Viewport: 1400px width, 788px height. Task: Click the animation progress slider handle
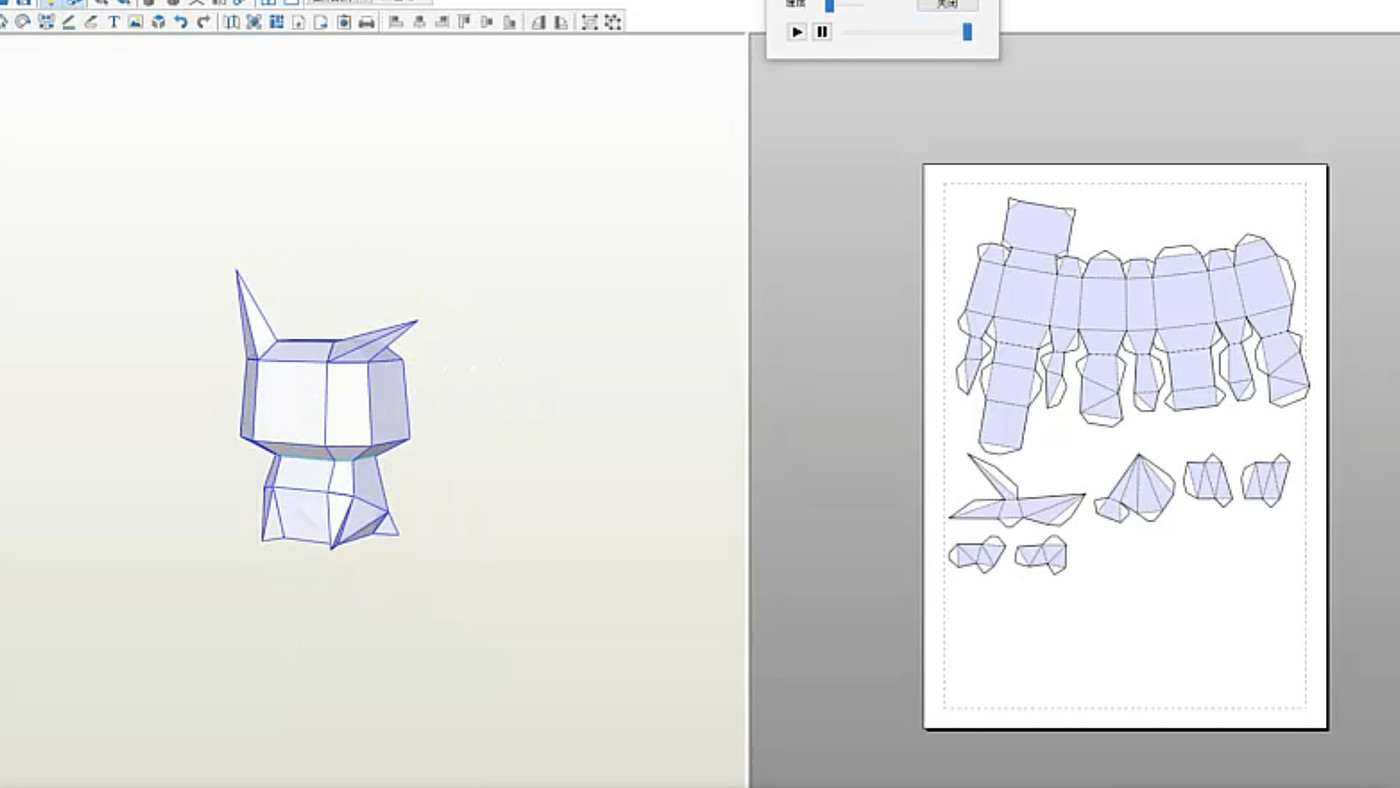pos(967,32)
